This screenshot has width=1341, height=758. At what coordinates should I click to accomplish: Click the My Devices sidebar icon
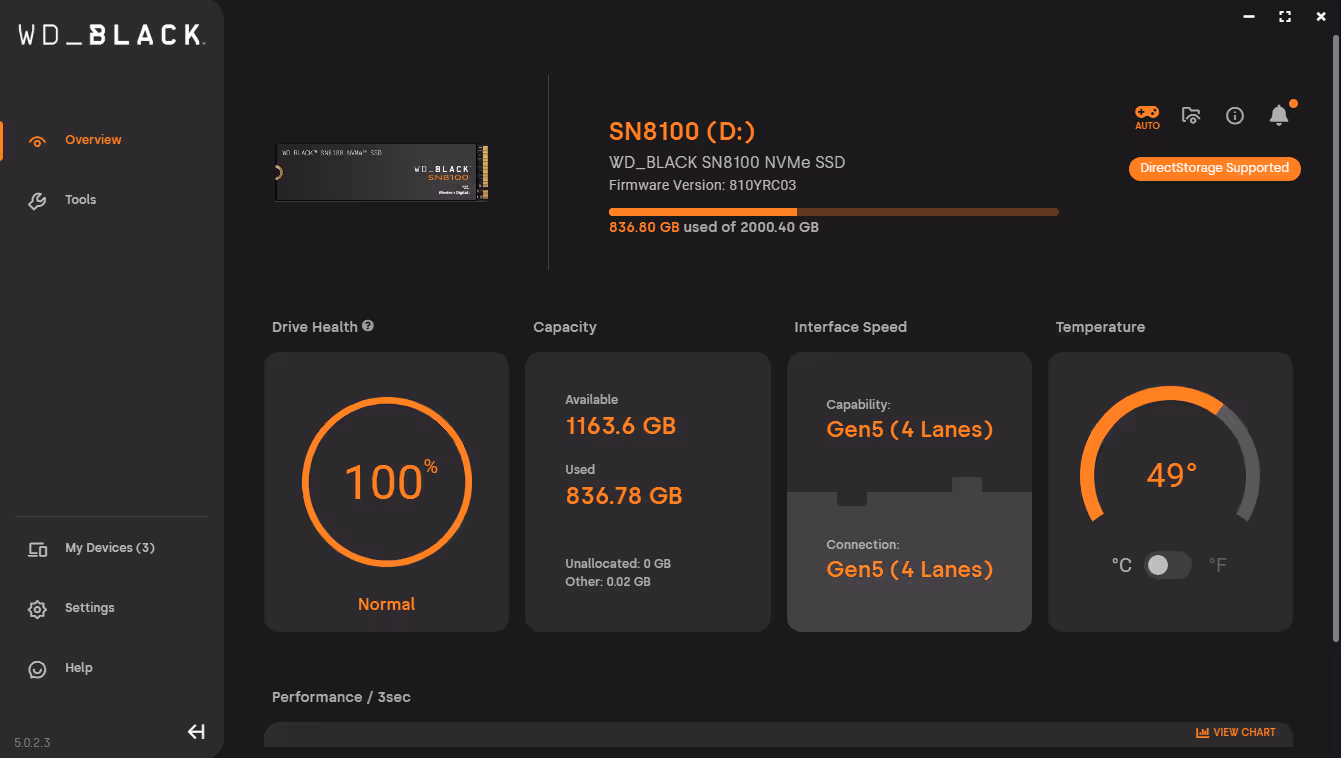(x=37, y=548)
